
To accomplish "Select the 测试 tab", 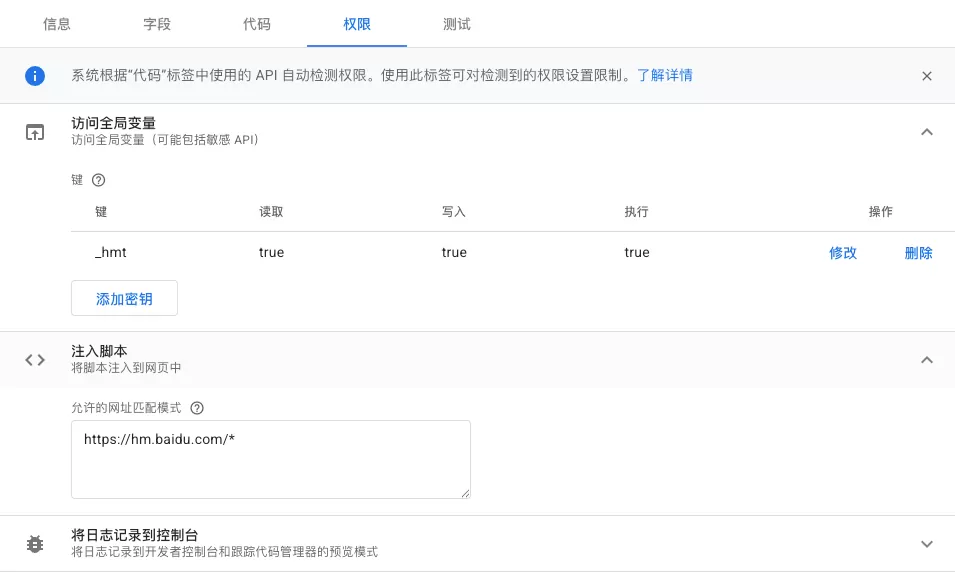I will 457,24.
